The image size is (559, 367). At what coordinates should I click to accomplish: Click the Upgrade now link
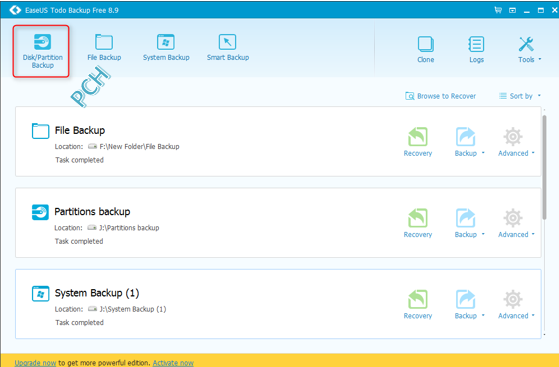coord(35,363)
